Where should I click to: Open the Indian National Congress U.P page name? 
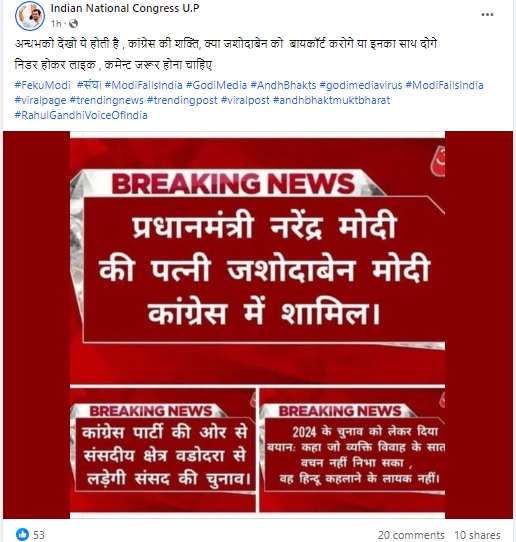pos(125,8)
